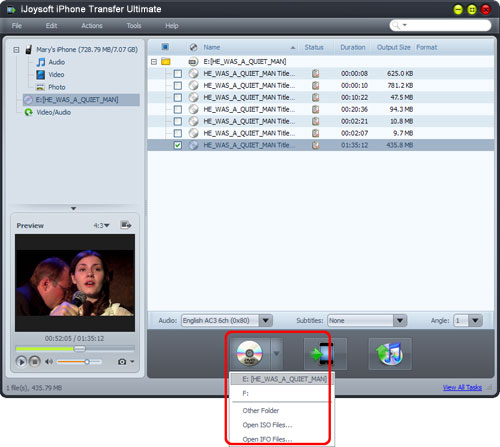Click Mary's iPhone device icon

[x=29, y=49]
